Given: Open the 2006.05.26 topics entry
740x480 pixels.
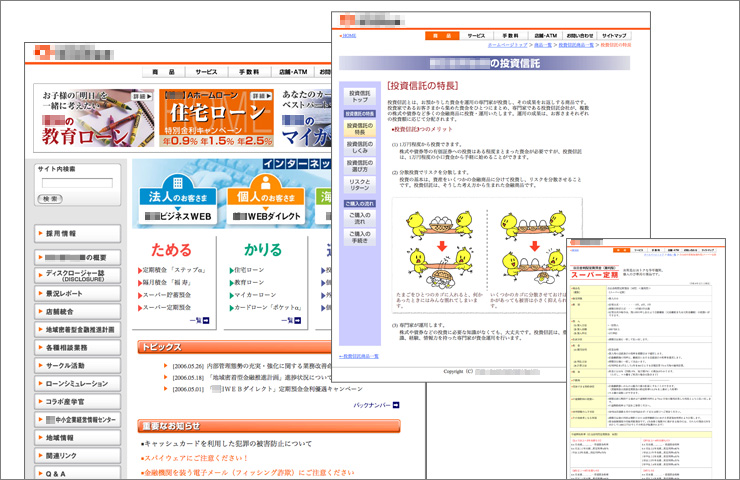Looking at the screenshot, I should 252,366.
